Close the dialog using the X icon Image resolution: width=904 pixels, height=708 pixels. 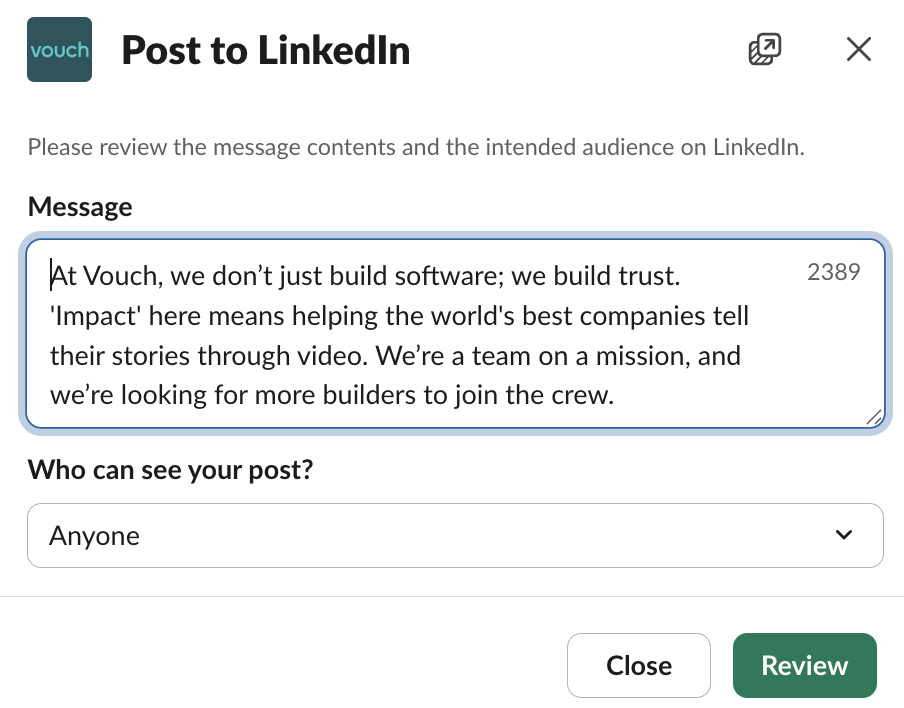click(858, 49)
